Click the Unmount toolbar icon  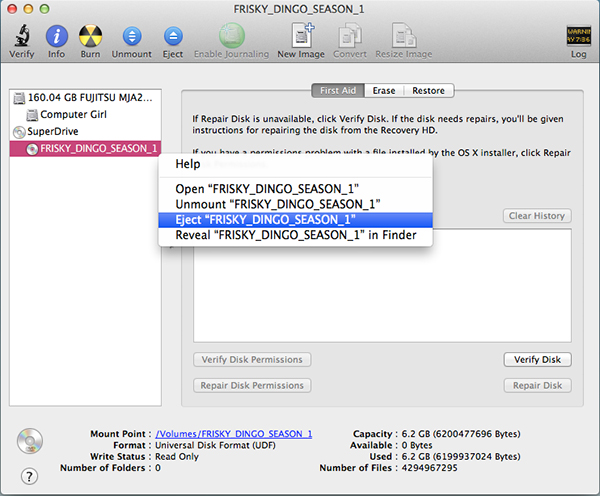(x=132, y=36)
